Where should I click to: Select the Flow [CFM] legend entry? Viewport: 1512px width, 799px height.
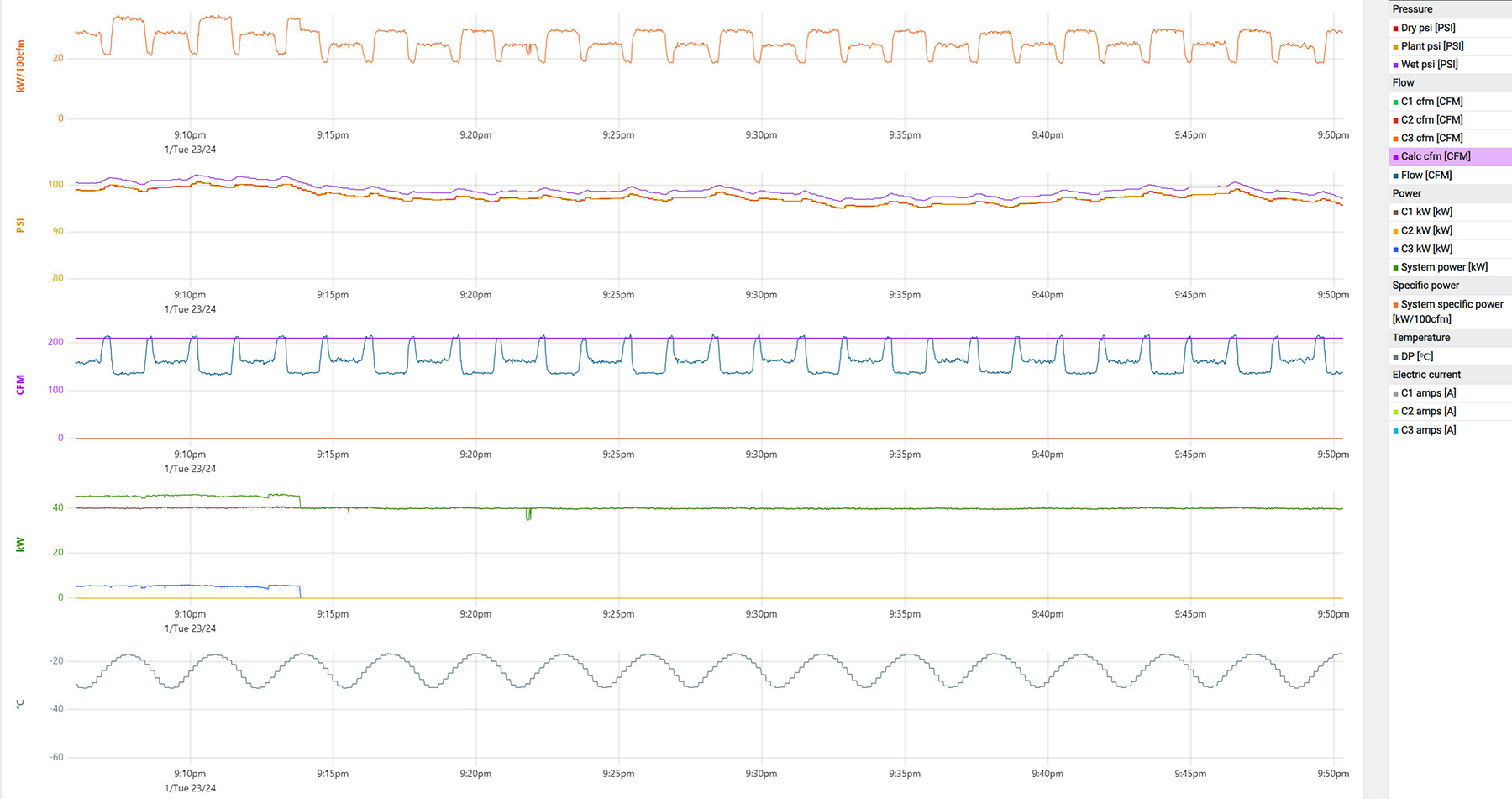(1450, 176)
